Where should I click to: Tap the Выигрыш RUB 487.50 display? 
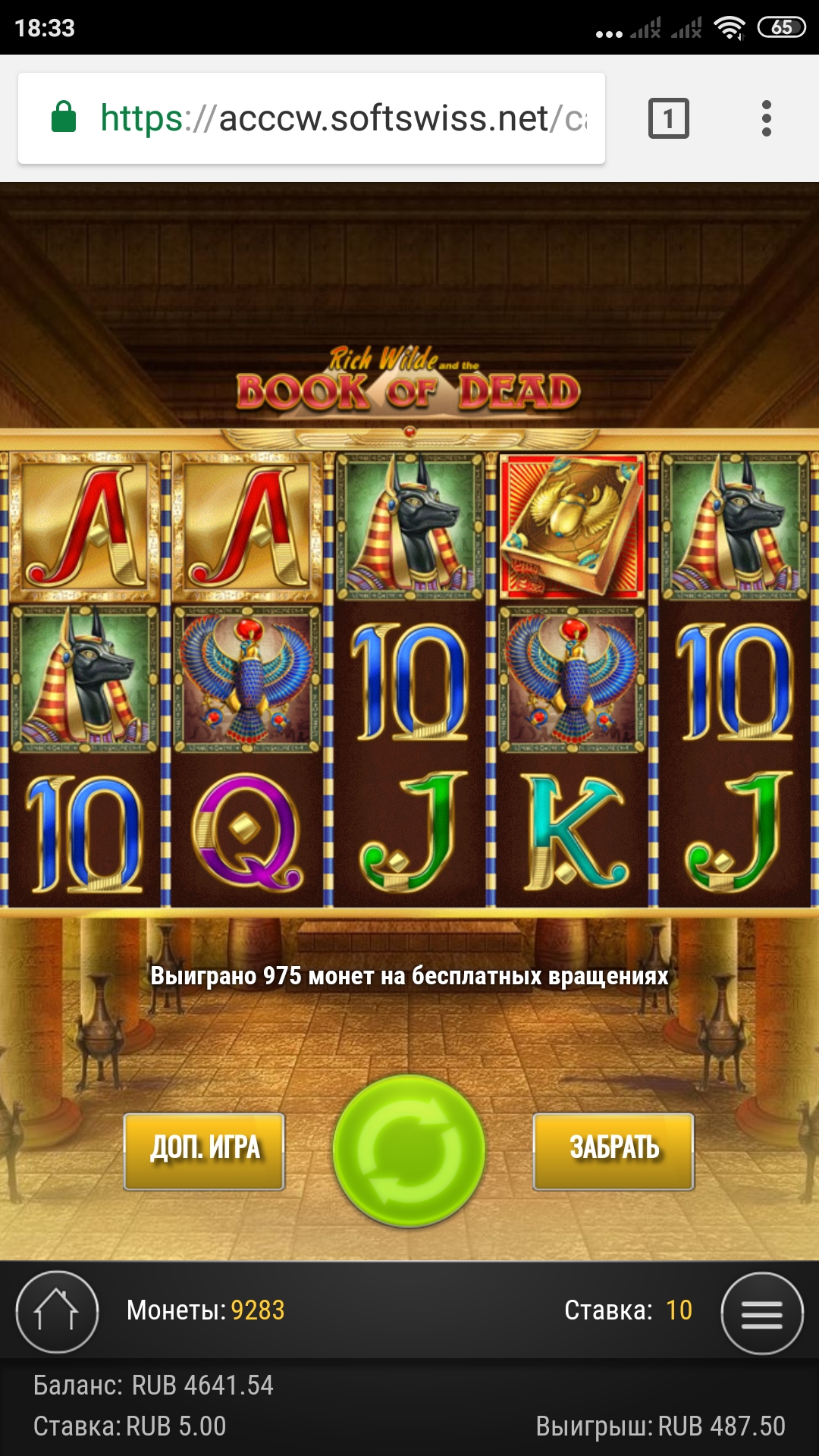[661, 1426]
